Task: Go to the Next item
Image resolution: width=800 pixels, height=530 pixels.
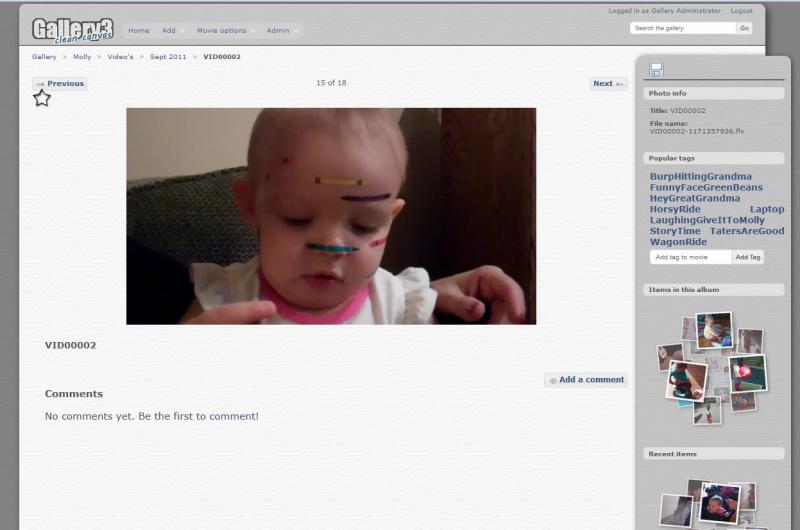Action: tap(608, 84)
